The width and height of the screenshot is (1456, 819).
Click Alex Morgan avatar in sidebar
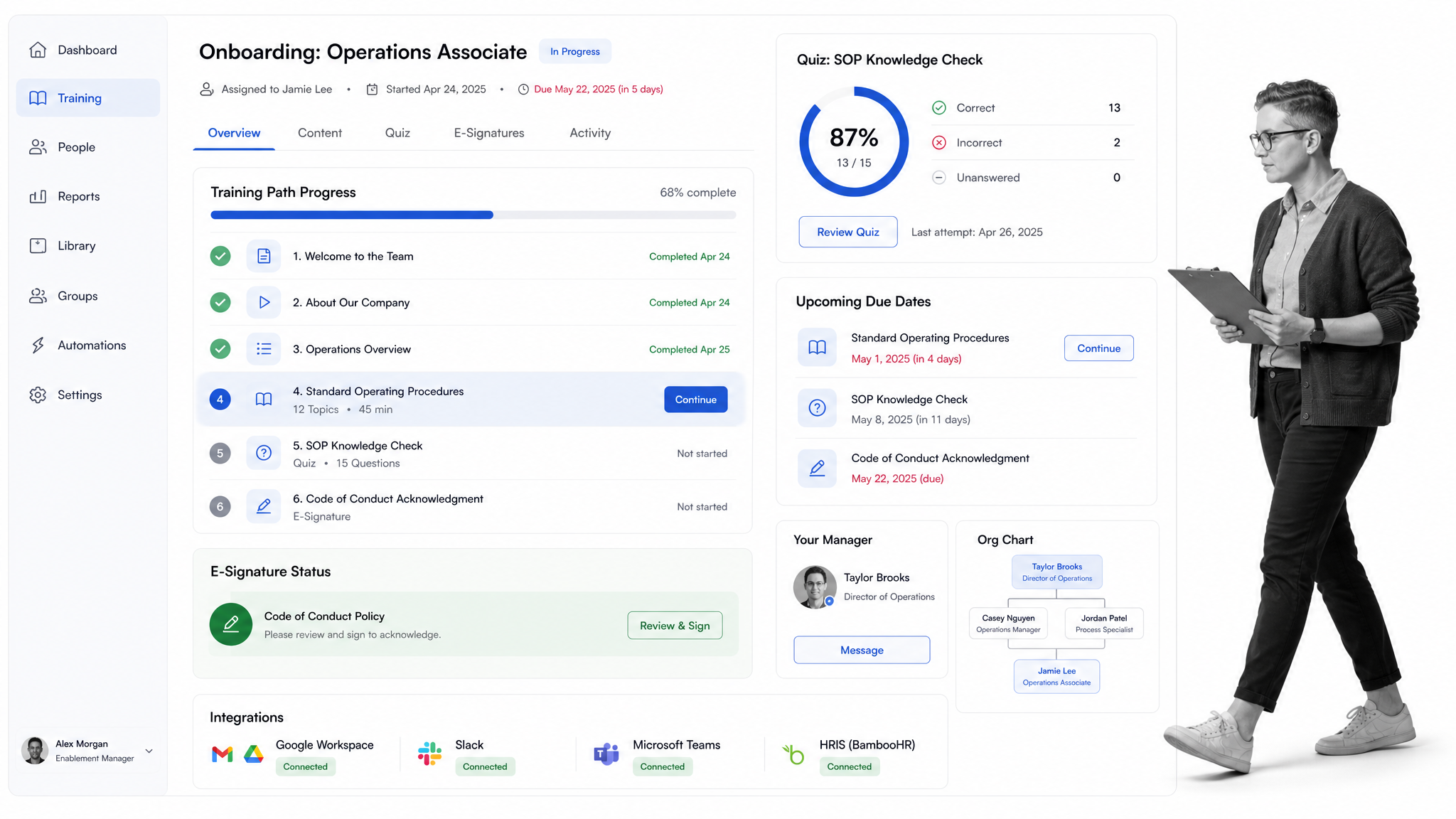(x=35, y=751)
